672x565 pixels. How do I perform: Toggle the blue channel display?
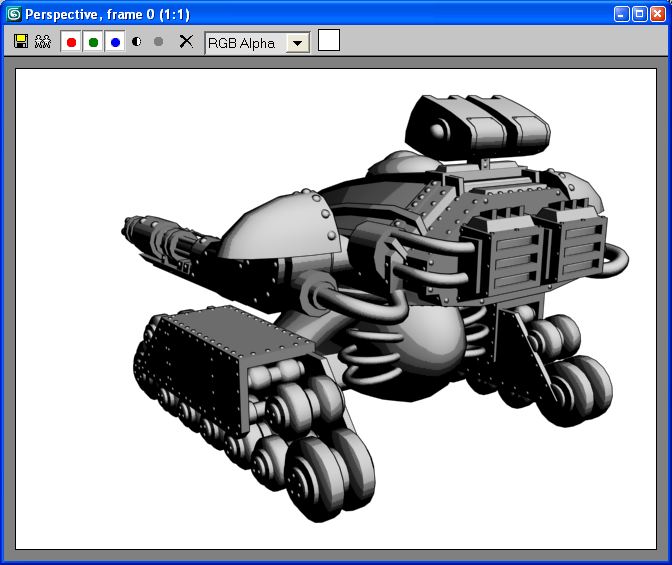click(115, 42)
